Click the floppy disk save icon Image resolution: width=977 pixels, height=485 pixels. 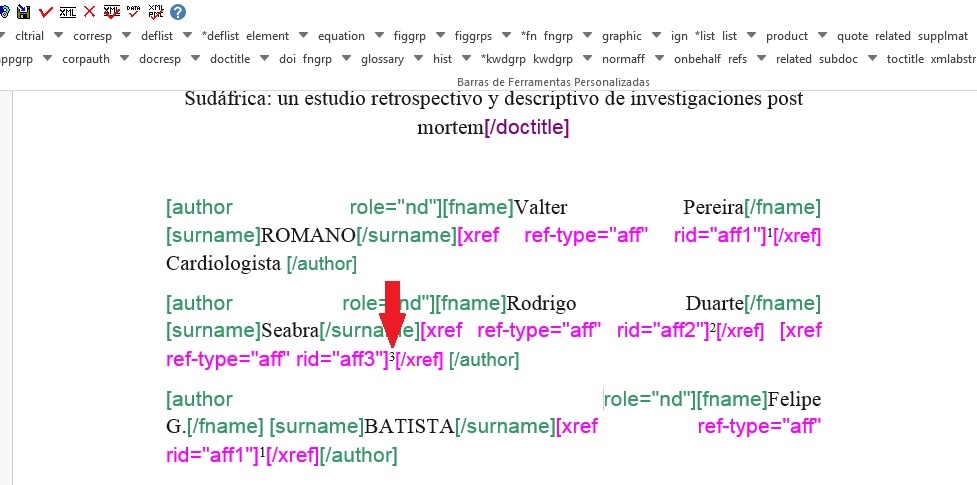[x=23, y=12]
